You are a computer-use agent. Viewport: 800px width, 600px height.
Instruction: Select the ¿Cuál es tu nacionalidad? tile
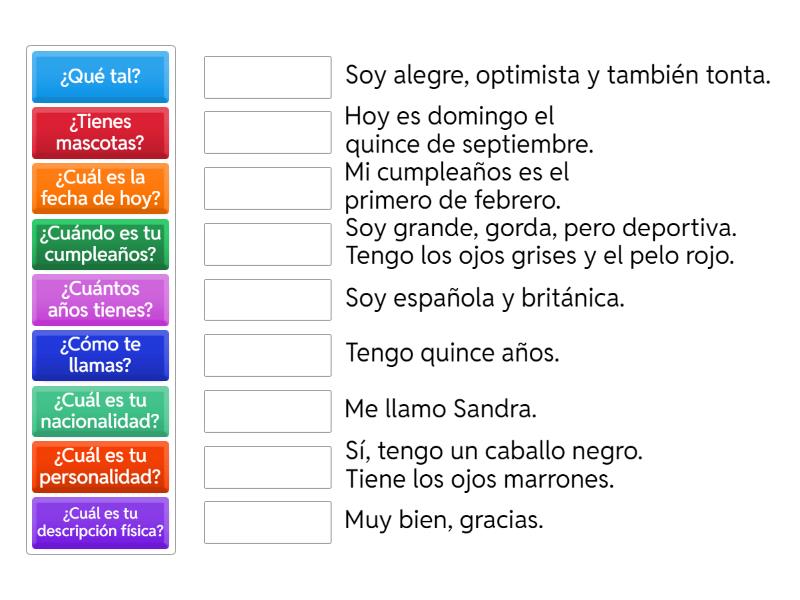(100, 411)
